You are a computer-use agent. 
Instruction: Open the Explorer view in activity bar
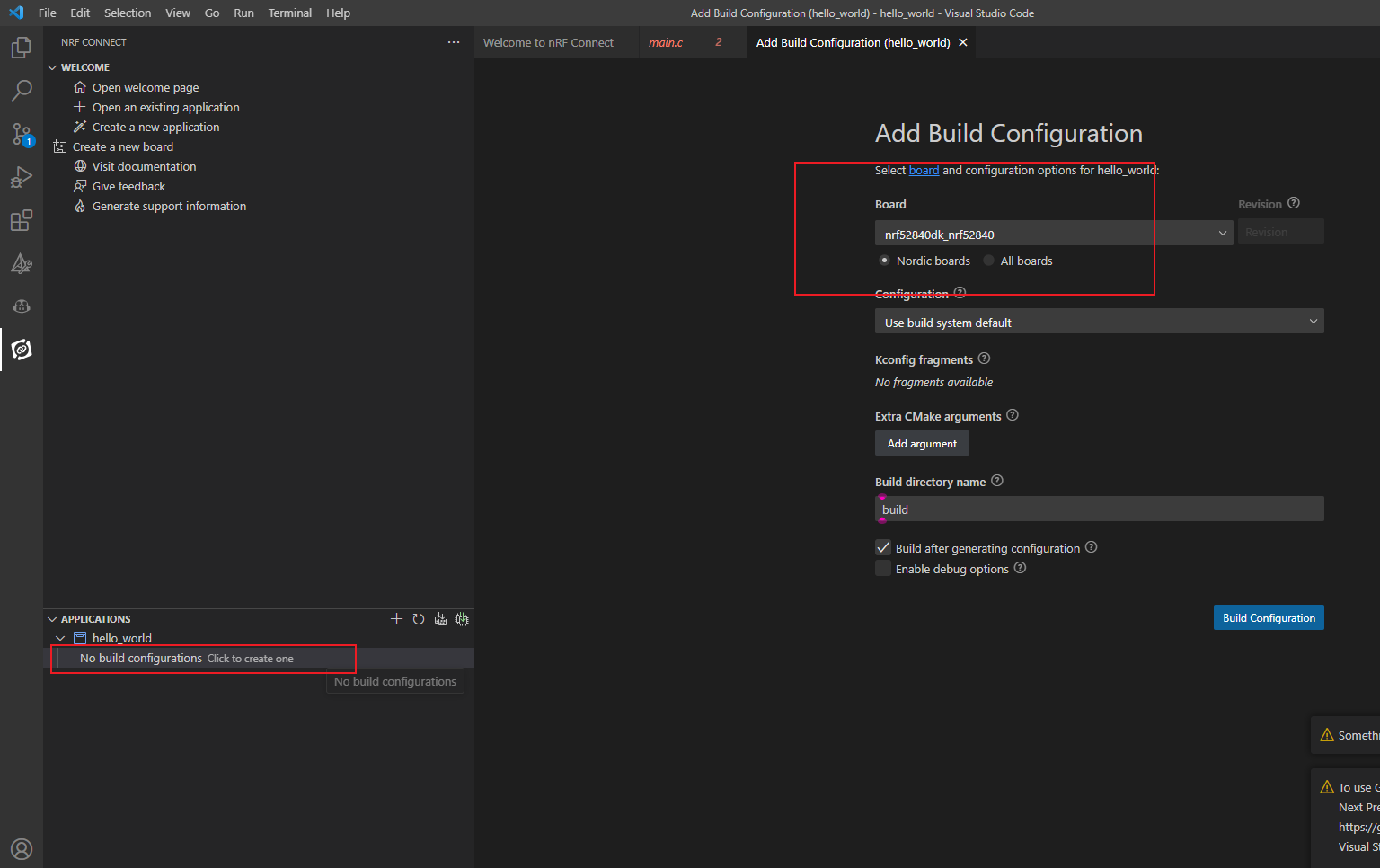coord(22,48)
